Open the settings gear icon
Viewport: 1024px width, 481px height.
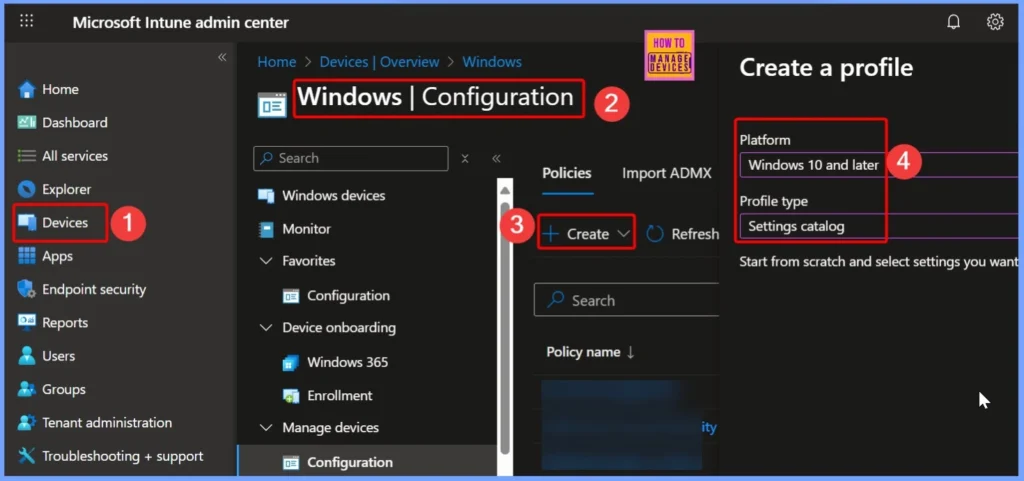pyautogui.click(x=995, y=22)
